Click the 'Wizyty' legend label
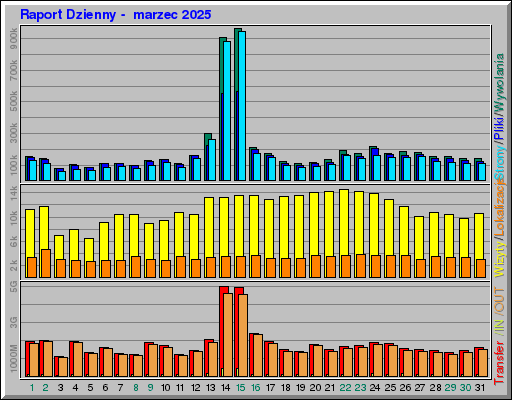 click(x=500, y=258)
